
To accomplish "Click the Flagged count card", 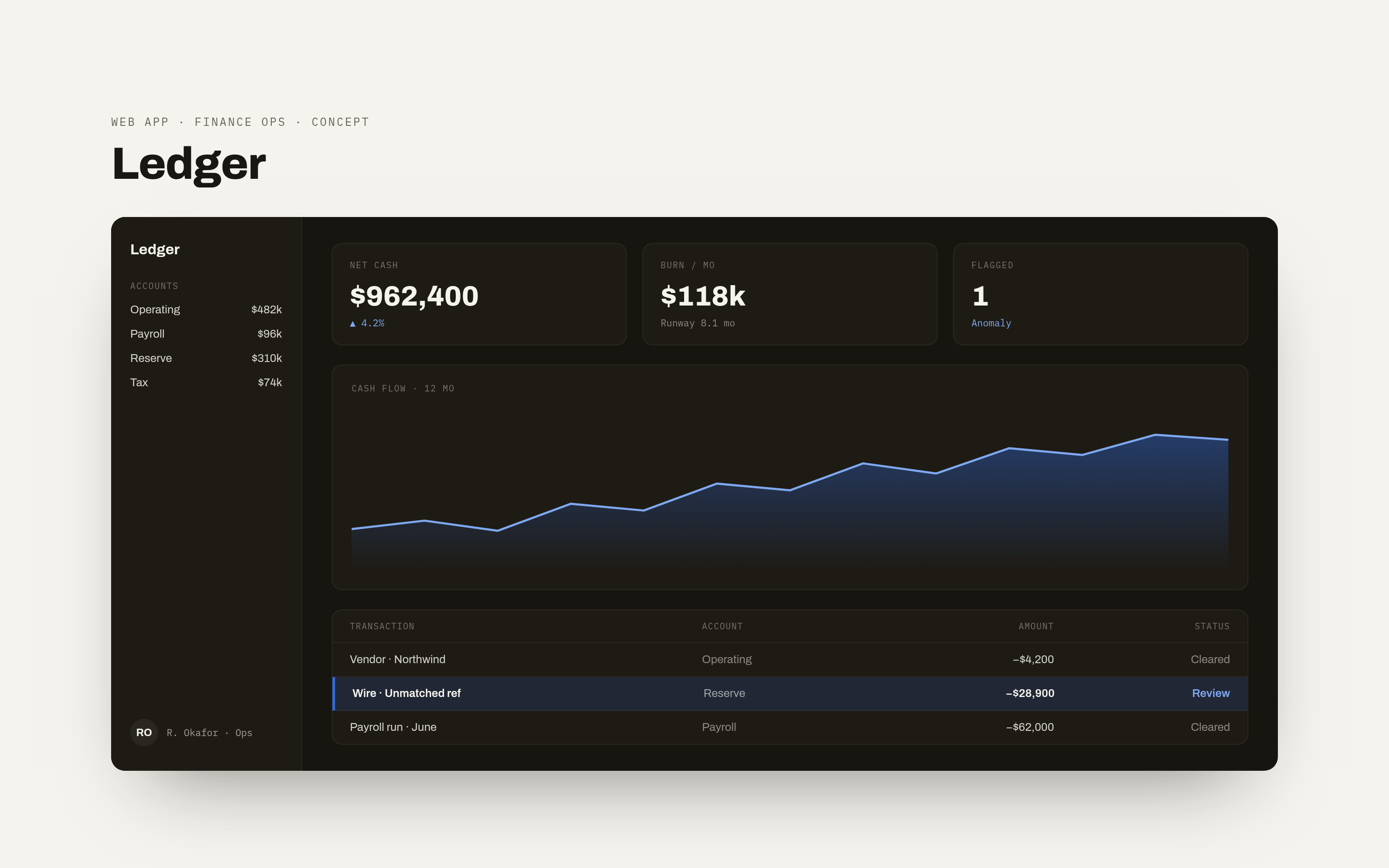I will [1100, 294].
